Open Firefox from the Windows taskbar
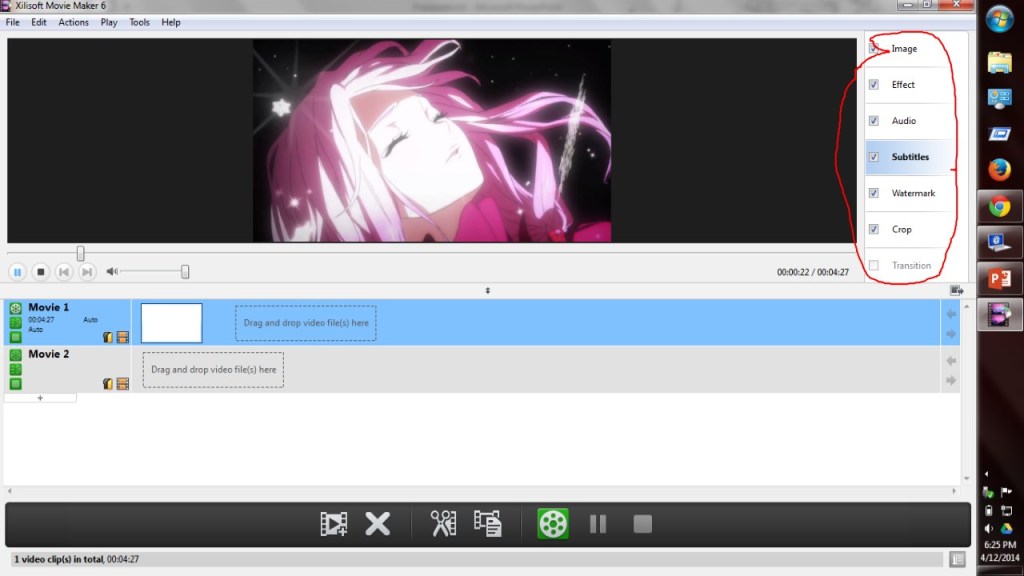Viewport: 1024px width, 576px height. tap(999, 170)
